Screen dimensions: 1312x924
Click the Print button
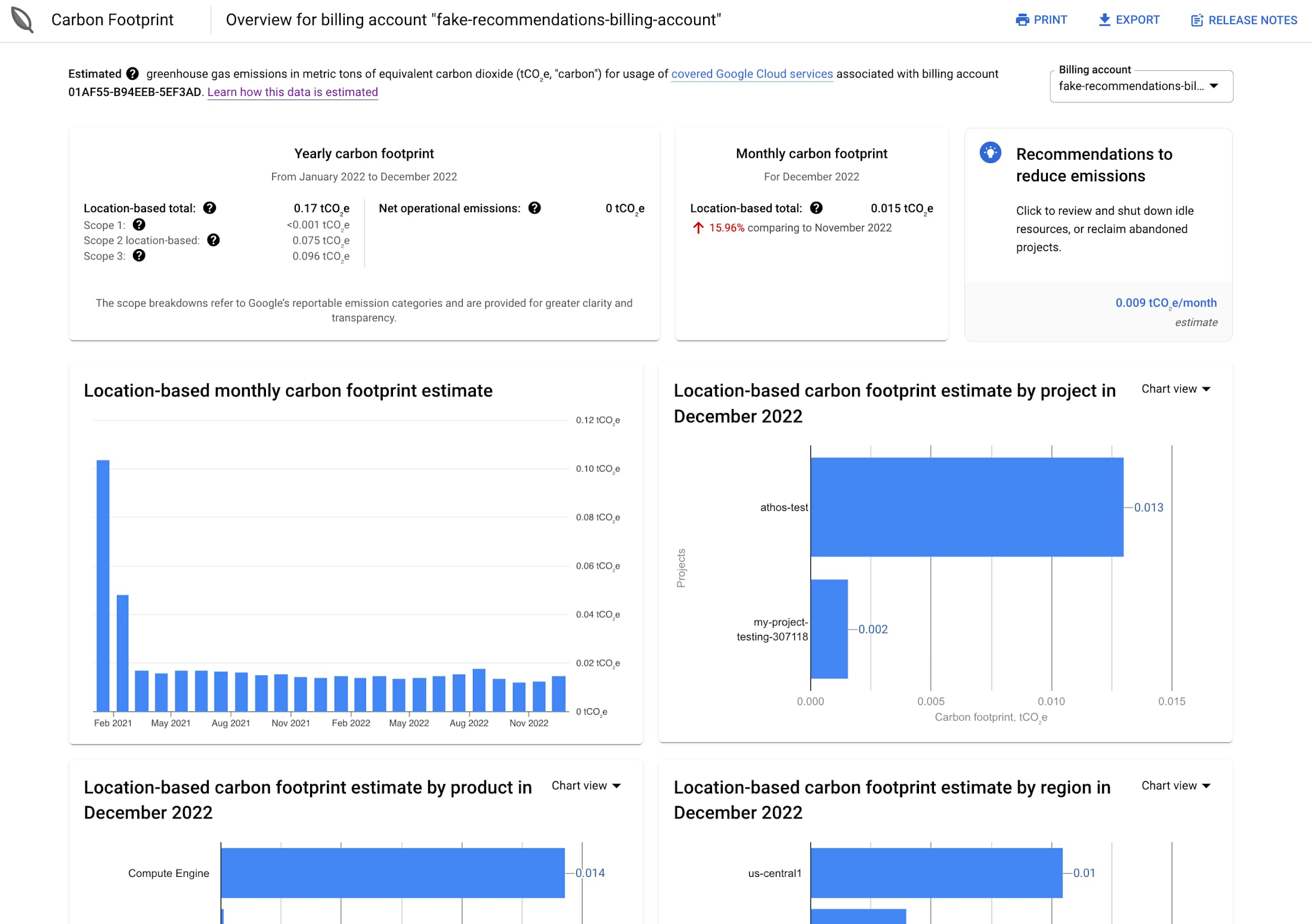(1041, 20)
